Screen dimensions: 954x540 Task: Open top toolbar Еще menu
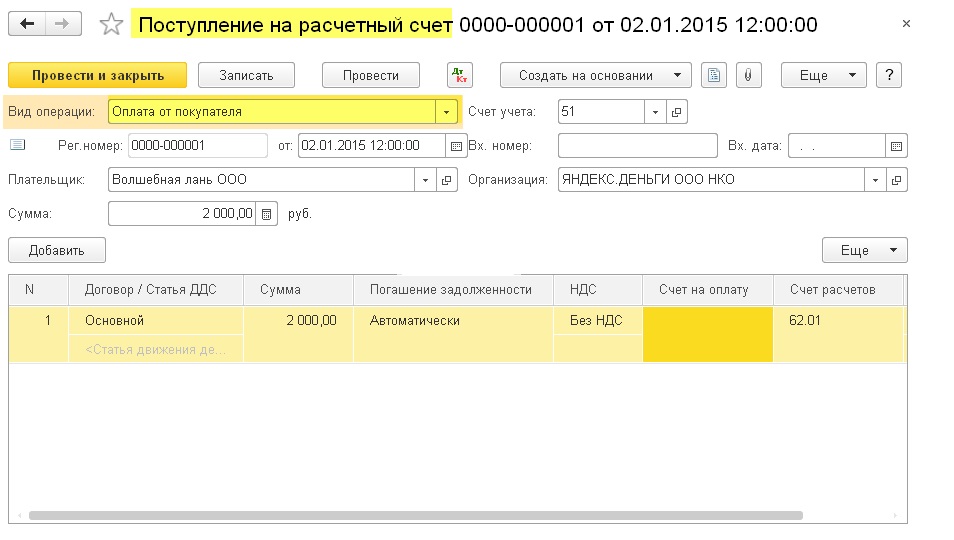pyautogui.click(x=824, y=75)
